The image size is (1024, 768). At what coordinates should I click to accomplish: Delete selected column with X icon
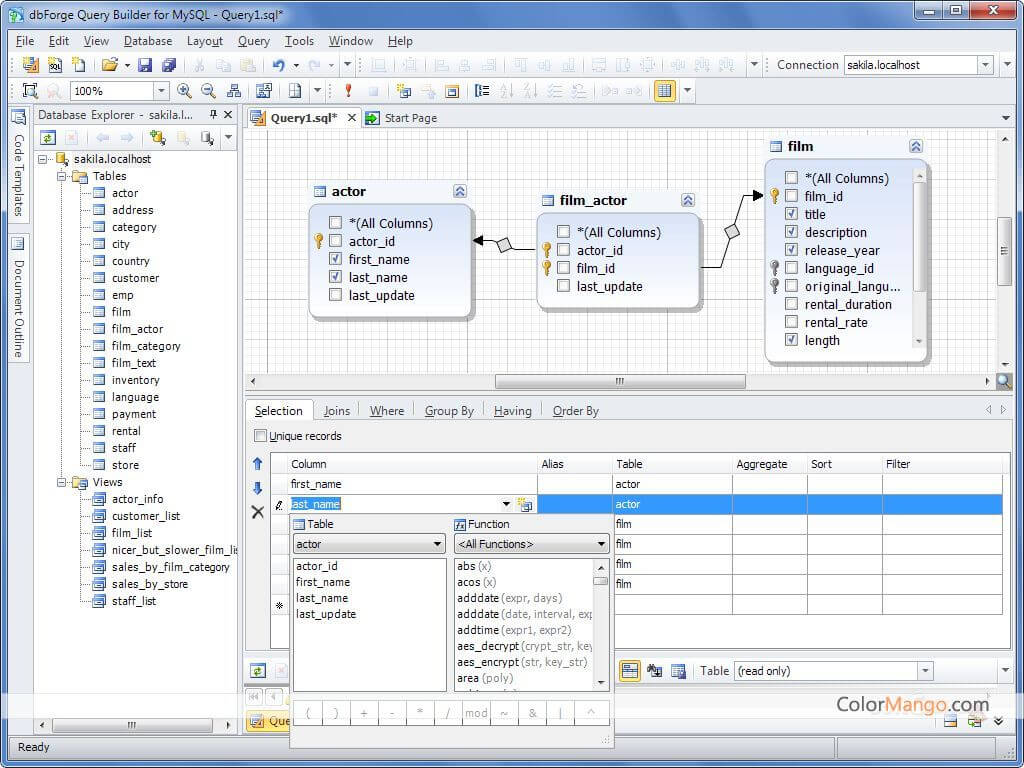pyautogui.click(x=258, y=512)
